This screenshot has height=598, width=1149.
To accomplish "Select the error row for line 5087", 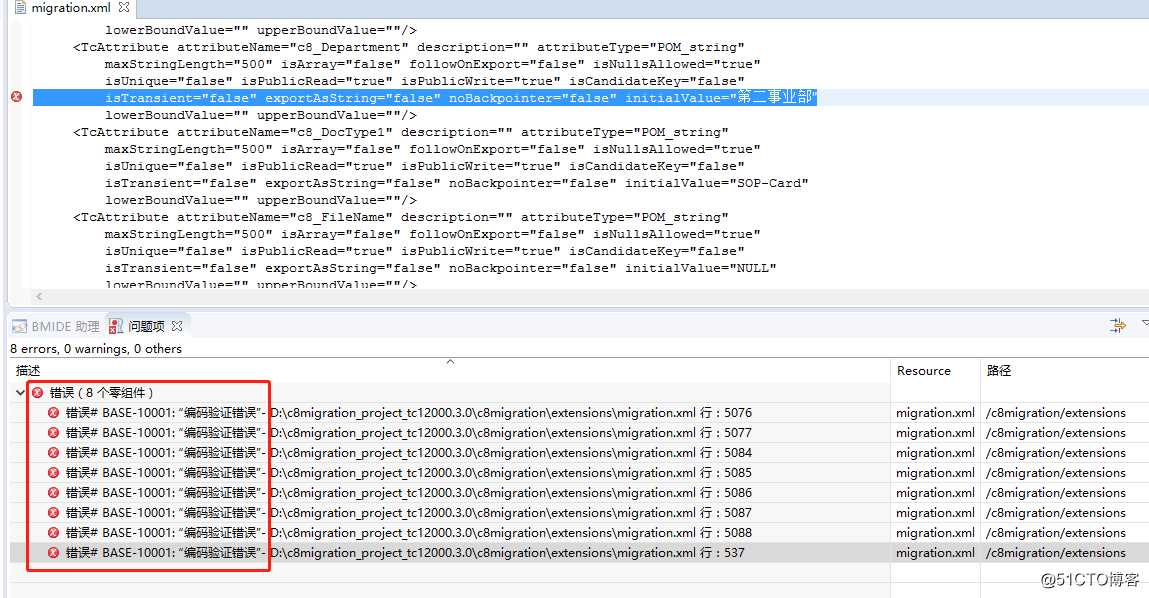I will tap(579, 512).
